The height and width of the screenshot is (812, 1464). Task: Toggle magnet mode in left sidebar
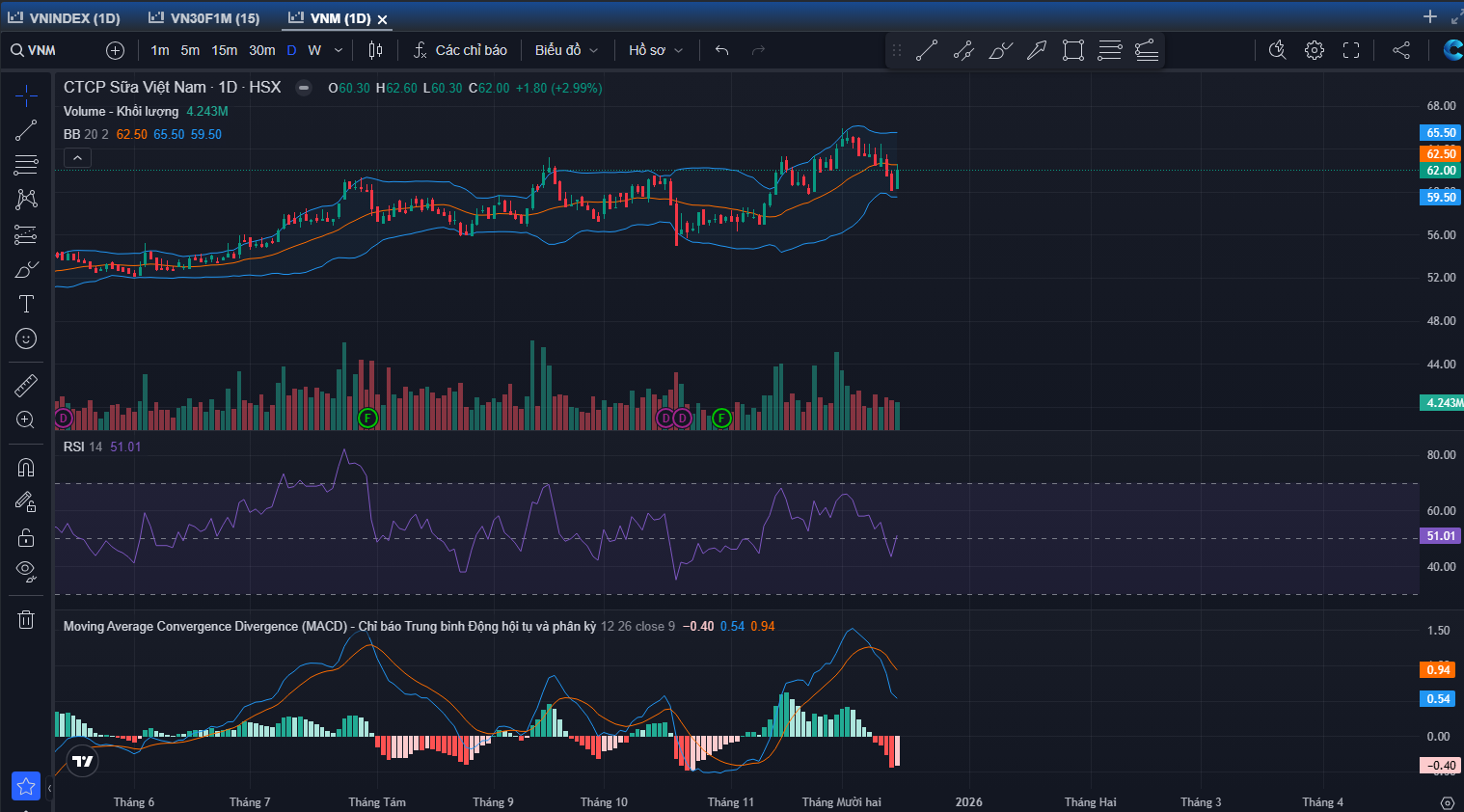click(26, 468)
